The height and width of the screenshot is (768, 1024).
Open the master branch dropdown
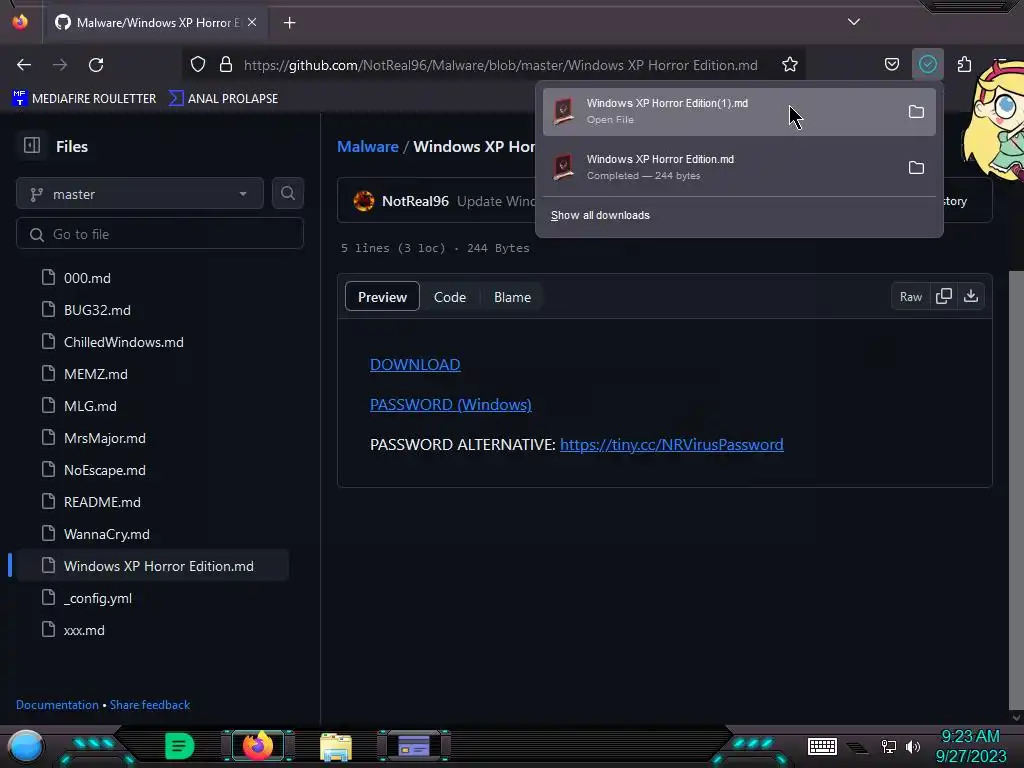[x=140, y=194]
